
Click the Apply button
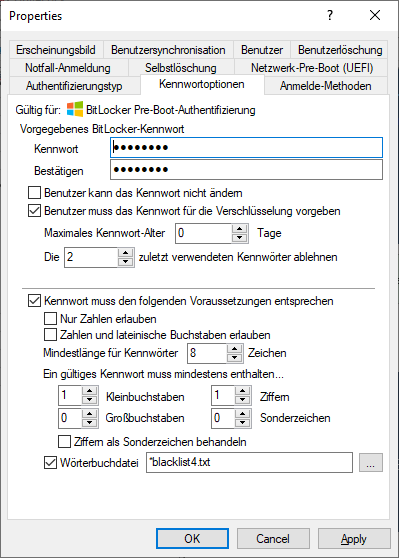[x=354, y=538]
